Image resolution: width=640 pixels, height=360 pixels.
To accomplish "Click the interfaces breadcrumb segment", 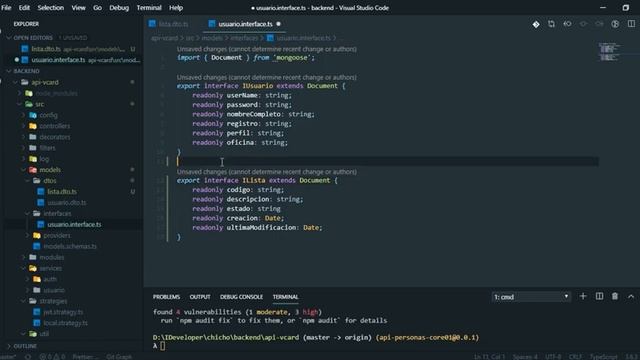I will [x=244, y=38].
